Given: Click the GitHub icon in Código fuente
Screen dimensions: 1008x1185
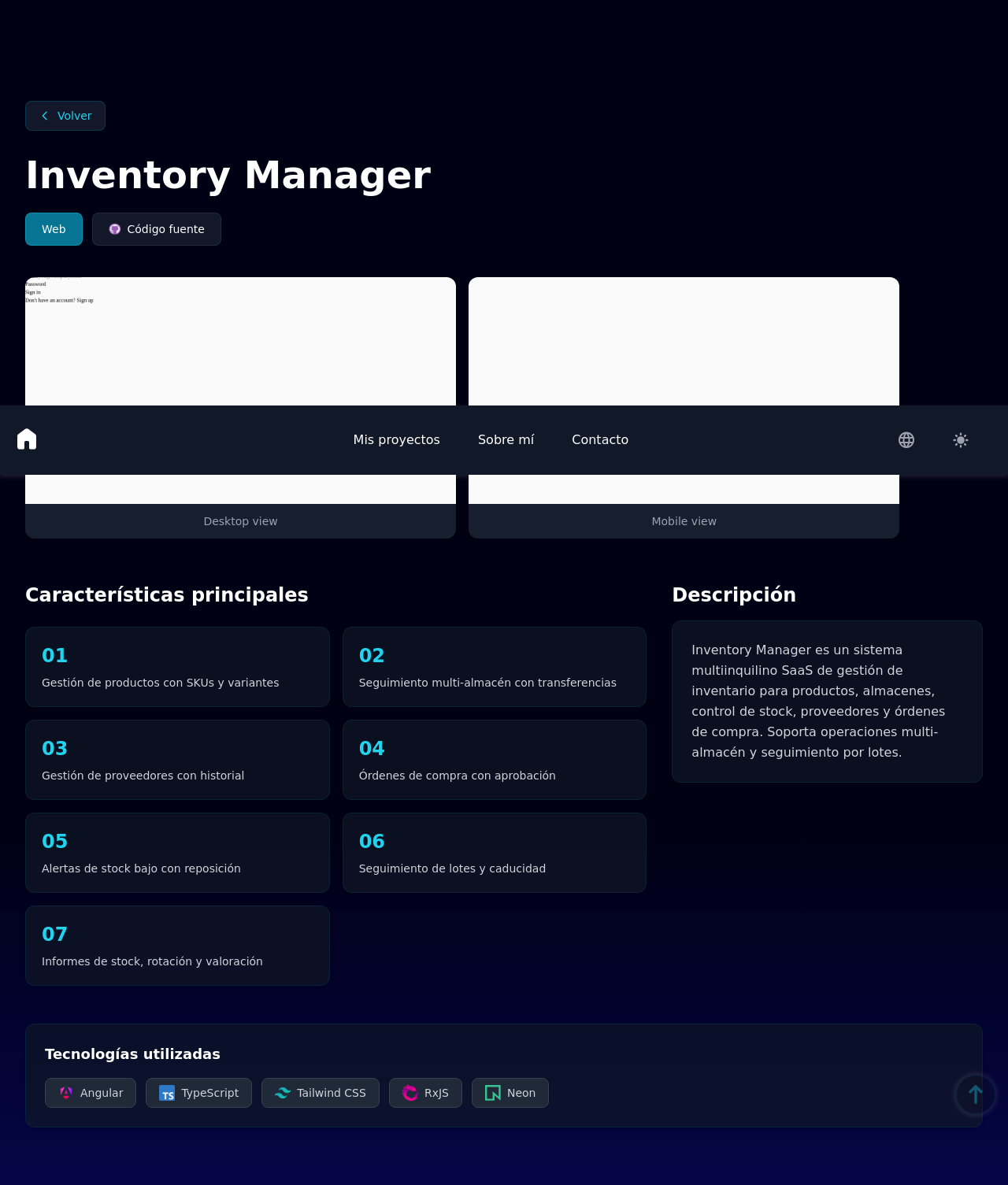Looking at the screenshot, I should coord(115,229).
